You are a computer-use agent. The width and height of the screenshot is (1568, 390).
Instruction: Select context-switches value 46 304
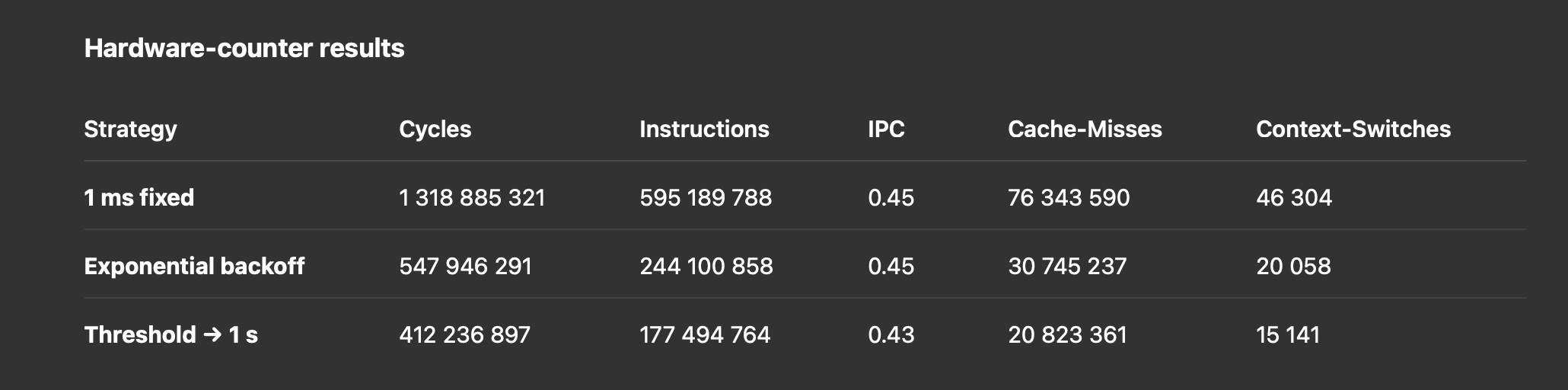tap(1294, 198)
